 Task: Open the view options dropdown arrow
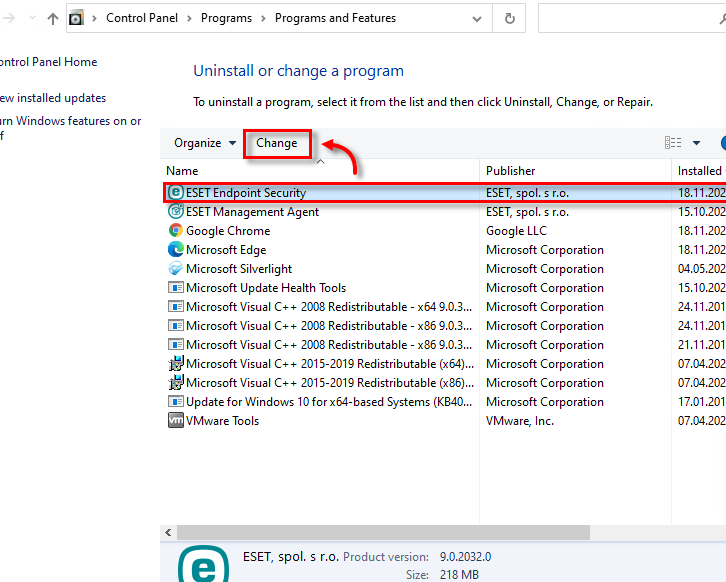pyautogui.click(x=696, y=143)
